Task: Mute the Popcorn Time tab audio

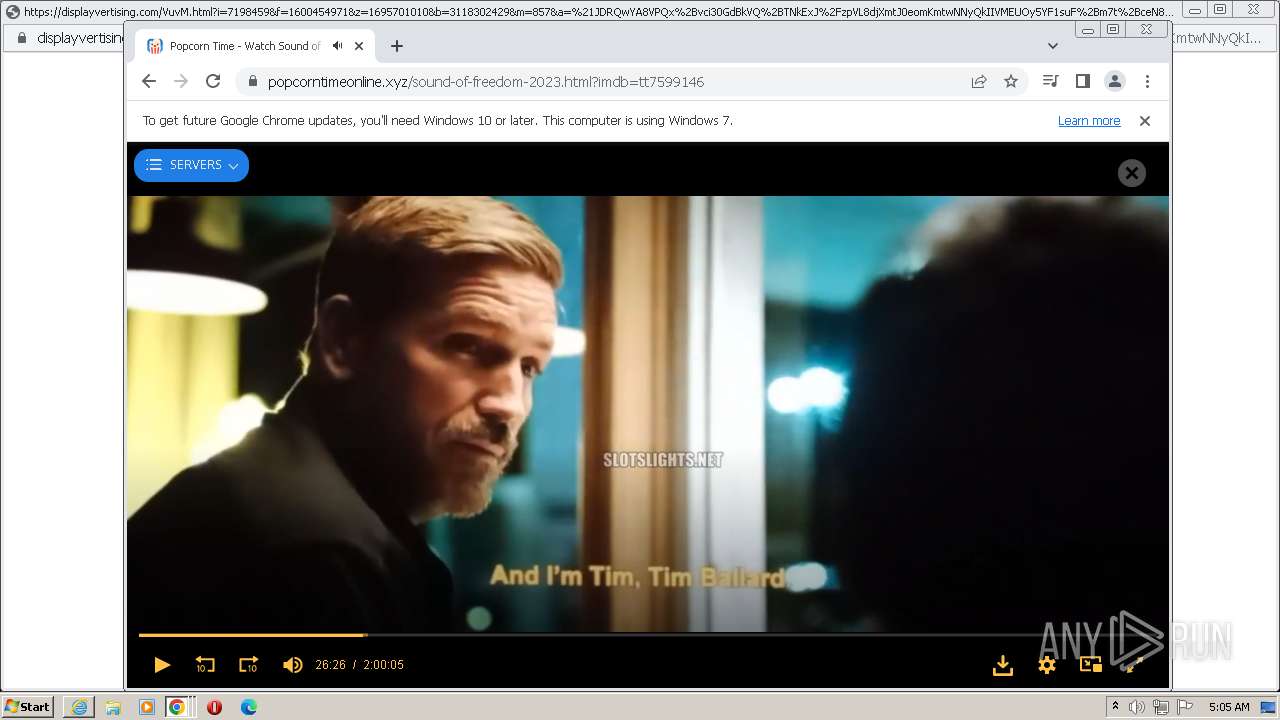Action: click(x=337, y=46)
